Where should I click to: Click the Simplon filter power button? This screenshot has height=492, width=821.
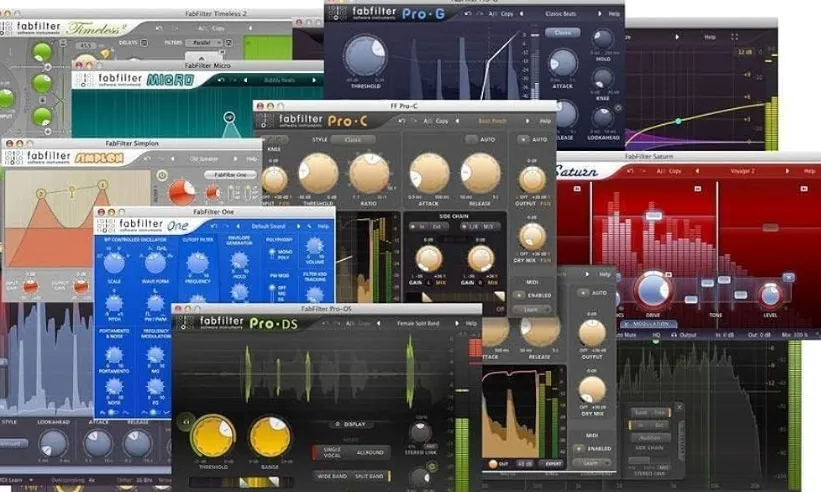coord(161,175)
